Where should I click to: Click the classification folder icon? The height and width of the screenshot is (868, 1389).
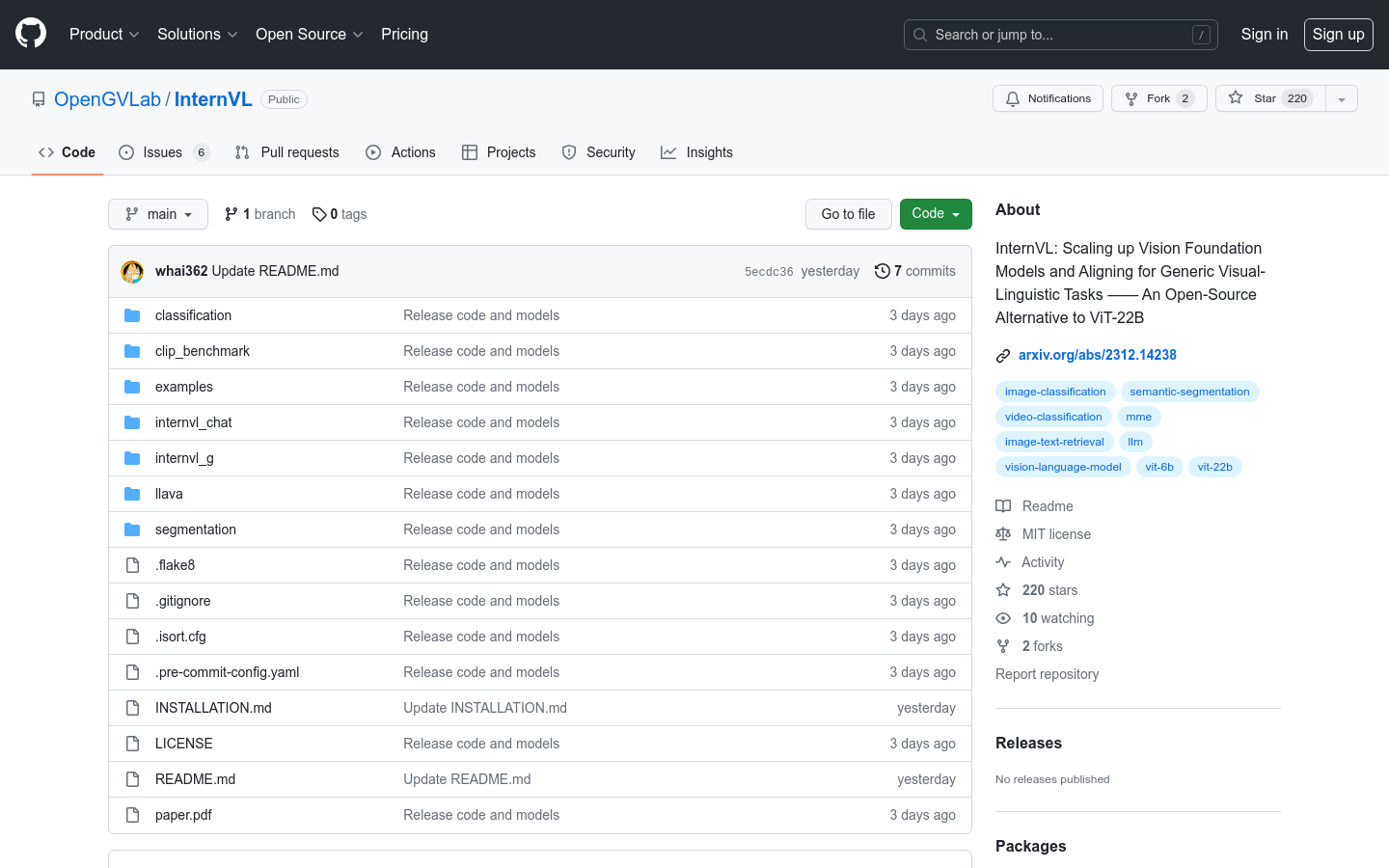coord(132,315)
